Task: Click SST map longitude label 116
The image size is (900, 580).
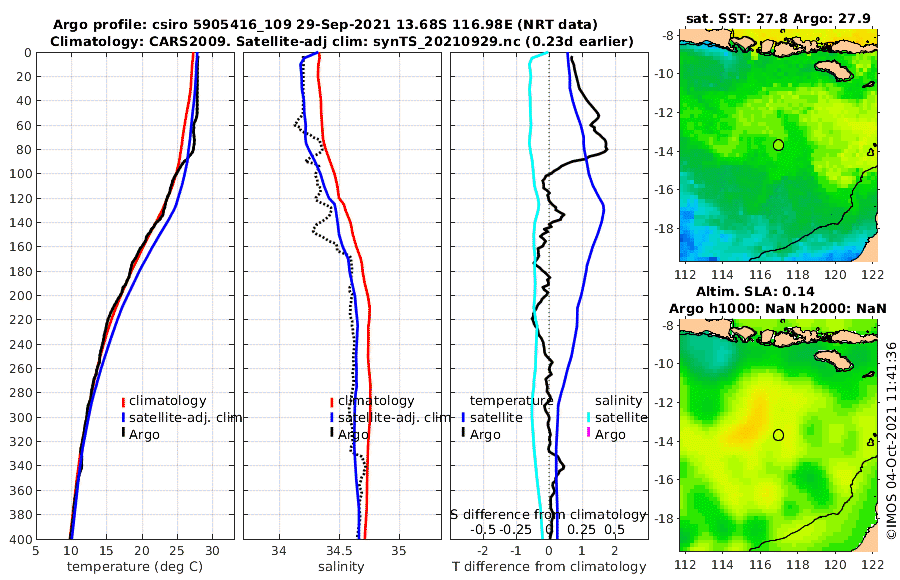Action: click(x=760, y=274)
